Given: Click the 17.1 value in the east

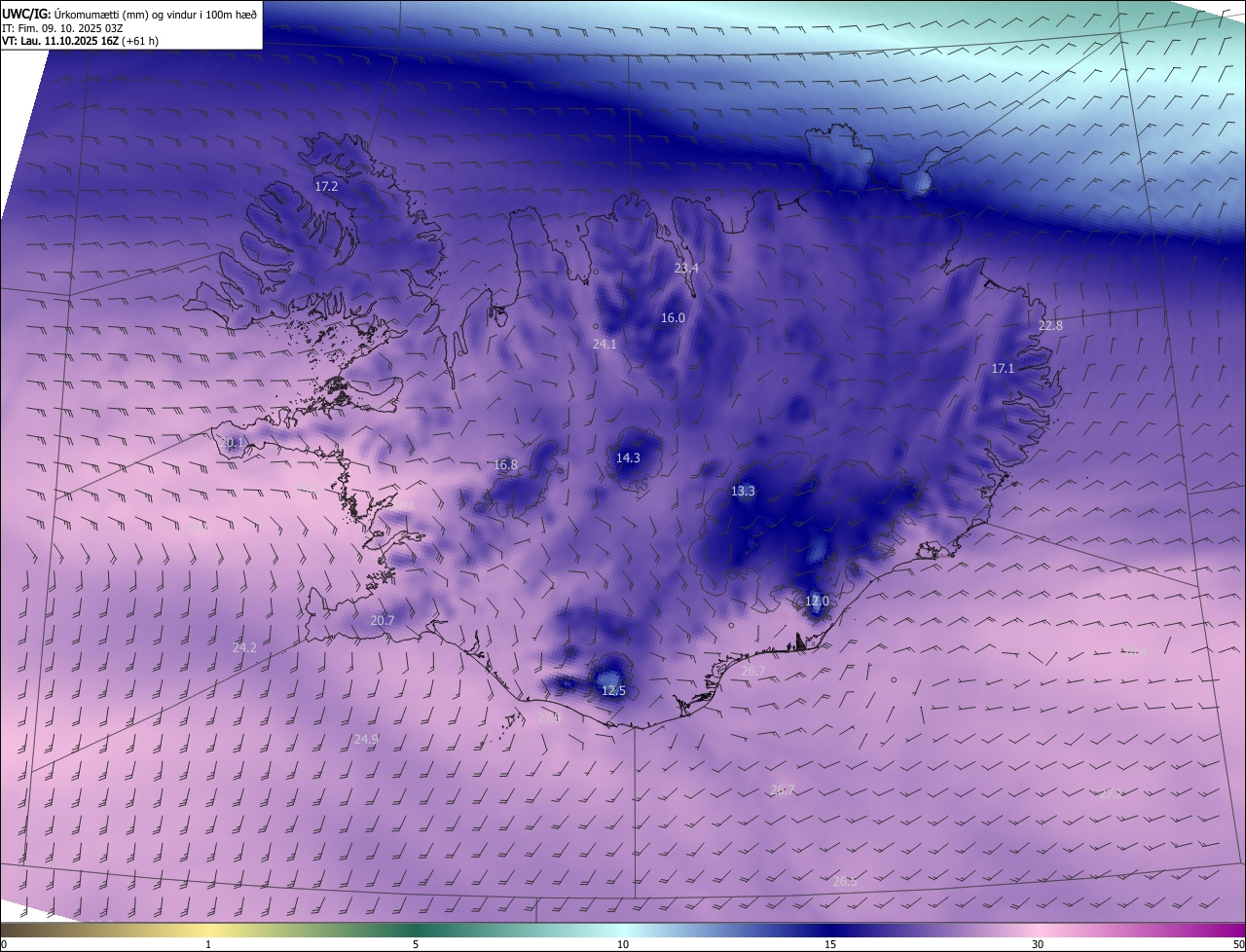Looking at the screenshot, I should [1003, 368].
